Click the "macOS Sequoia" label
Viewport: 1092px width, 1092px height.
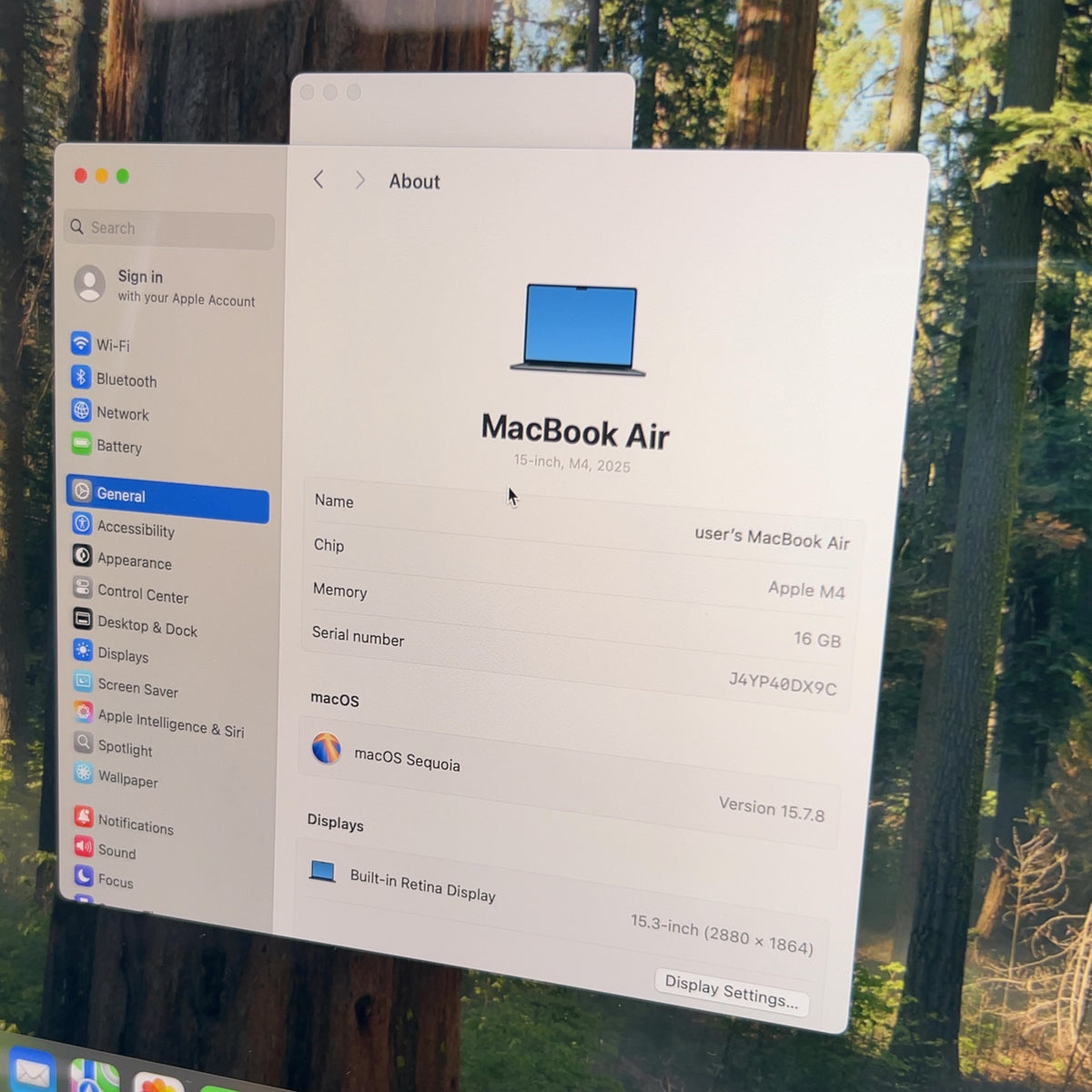point(407,759)
